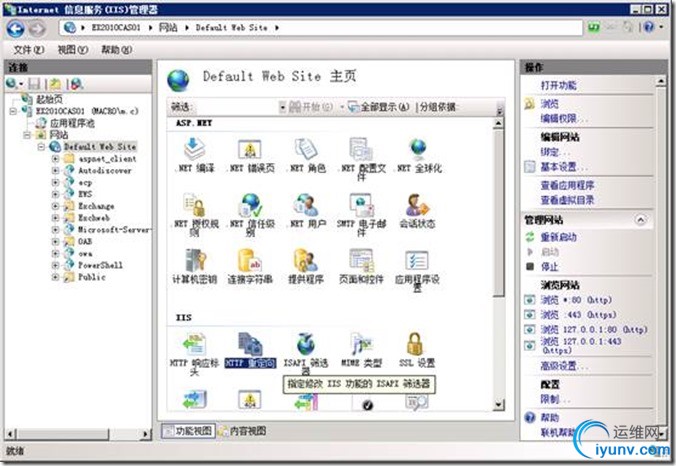The image size is (676, 466).
Task: Expand the OAB tree node
Action: [x=55, y=241]
